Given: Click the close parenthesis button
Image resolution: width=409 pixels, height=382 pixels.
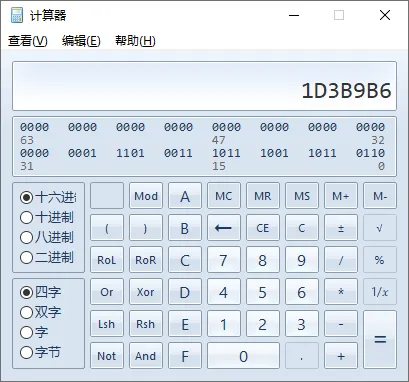Looking at the screenshot, I should [146, 228].
